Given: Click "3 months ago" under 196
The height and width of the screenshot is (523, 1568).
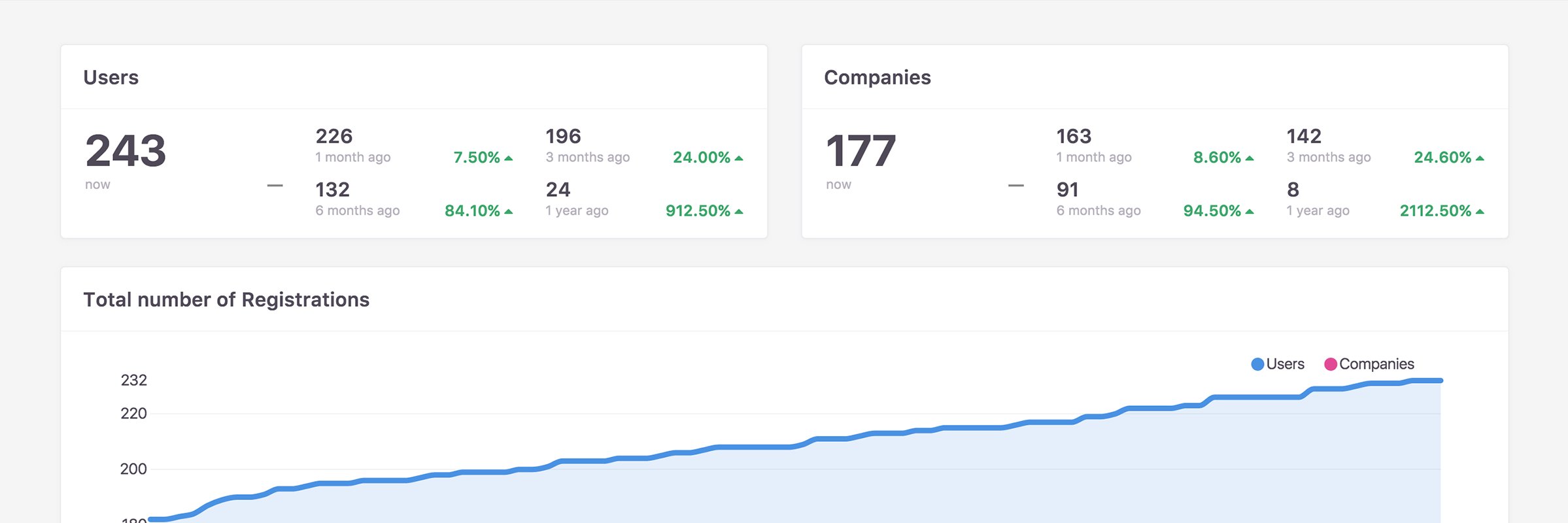Looking at the screenshot, I should point(588,158).
